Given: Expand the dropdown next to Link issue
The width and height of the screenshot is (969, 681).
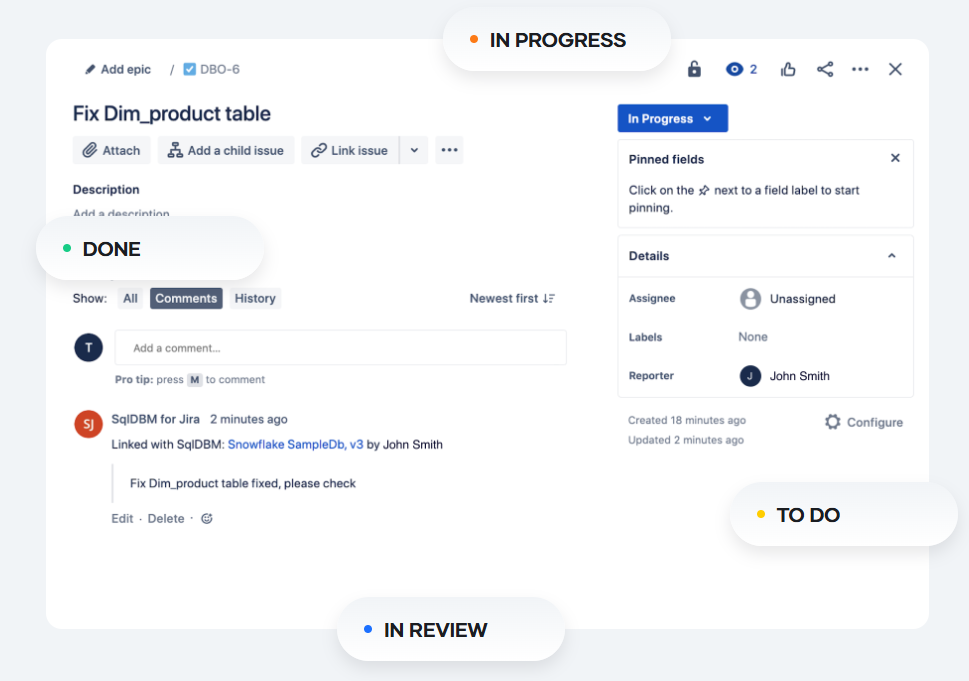Looking at the screenshot, I should (414, 150).
